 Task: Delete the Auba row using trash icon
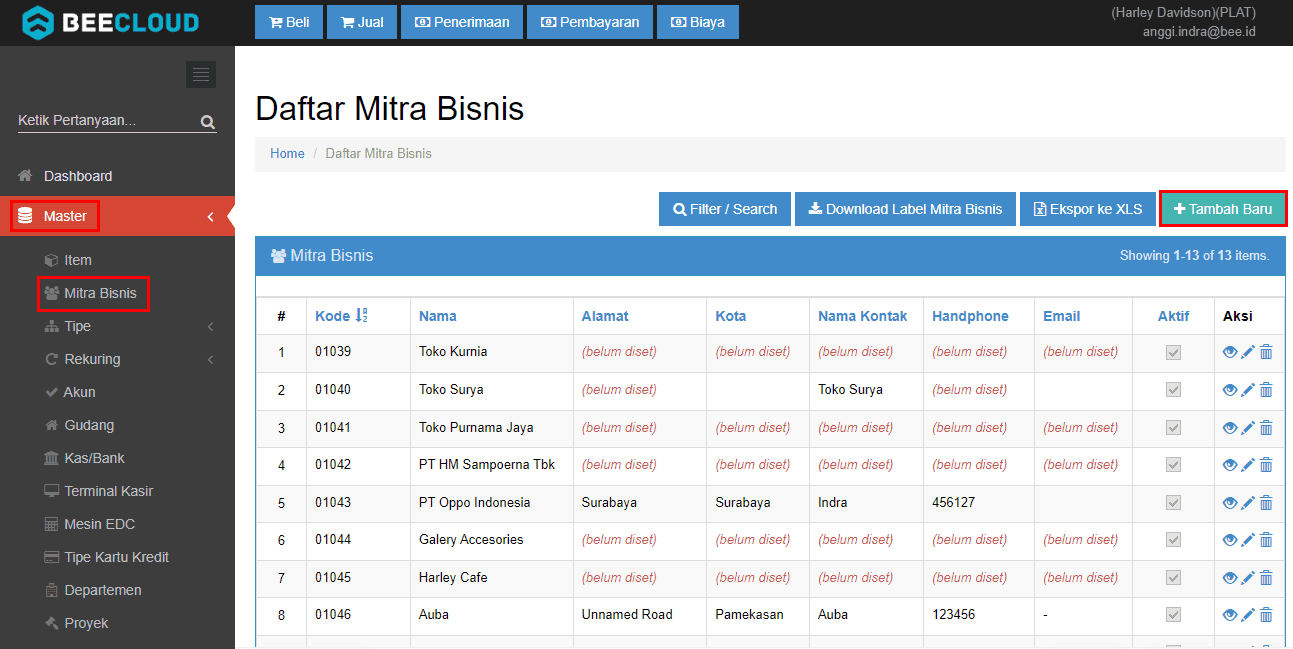[x=1266, y=615]
